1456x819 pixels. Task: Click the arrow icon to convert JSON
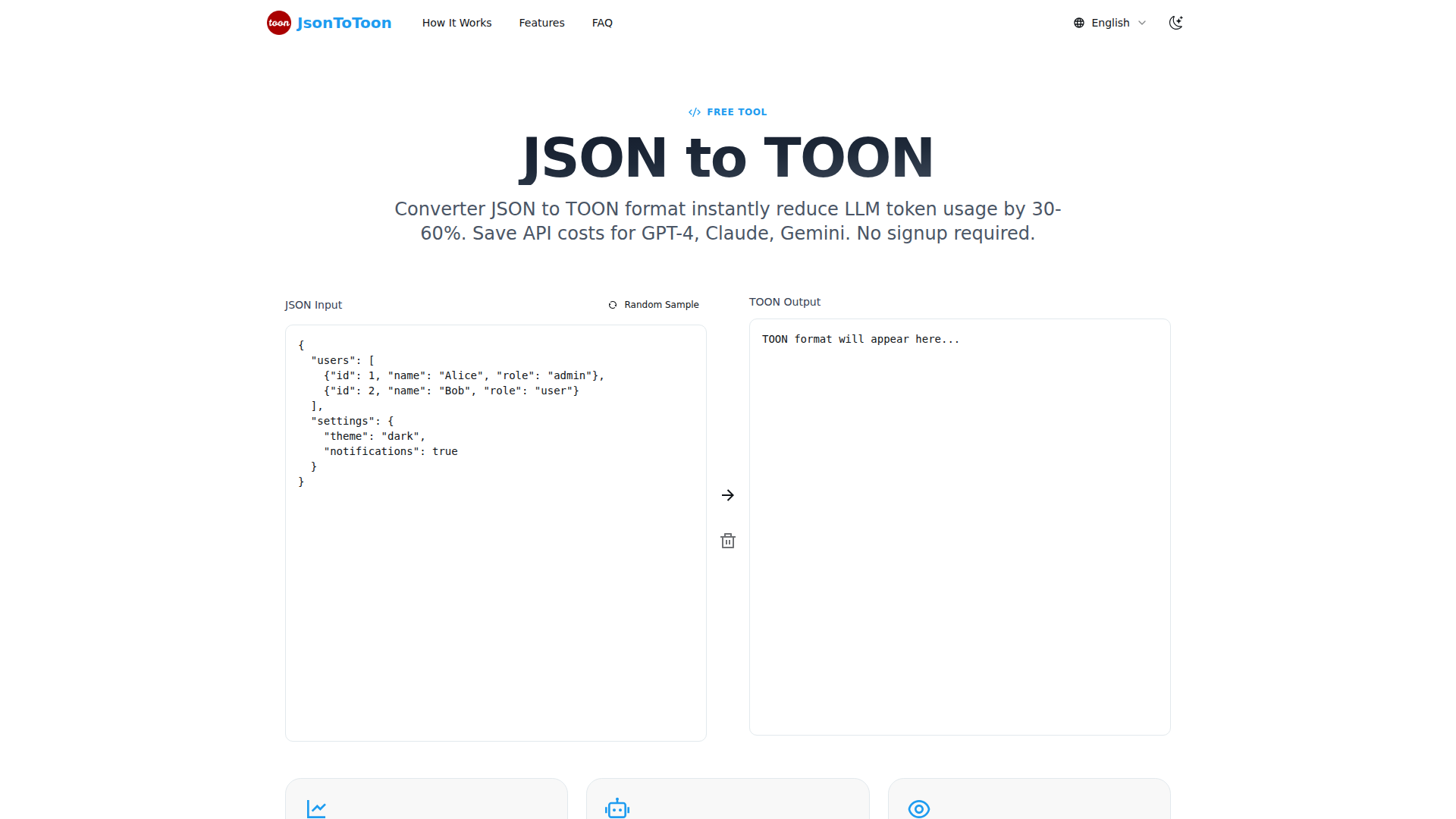click(x=727, y=494)
